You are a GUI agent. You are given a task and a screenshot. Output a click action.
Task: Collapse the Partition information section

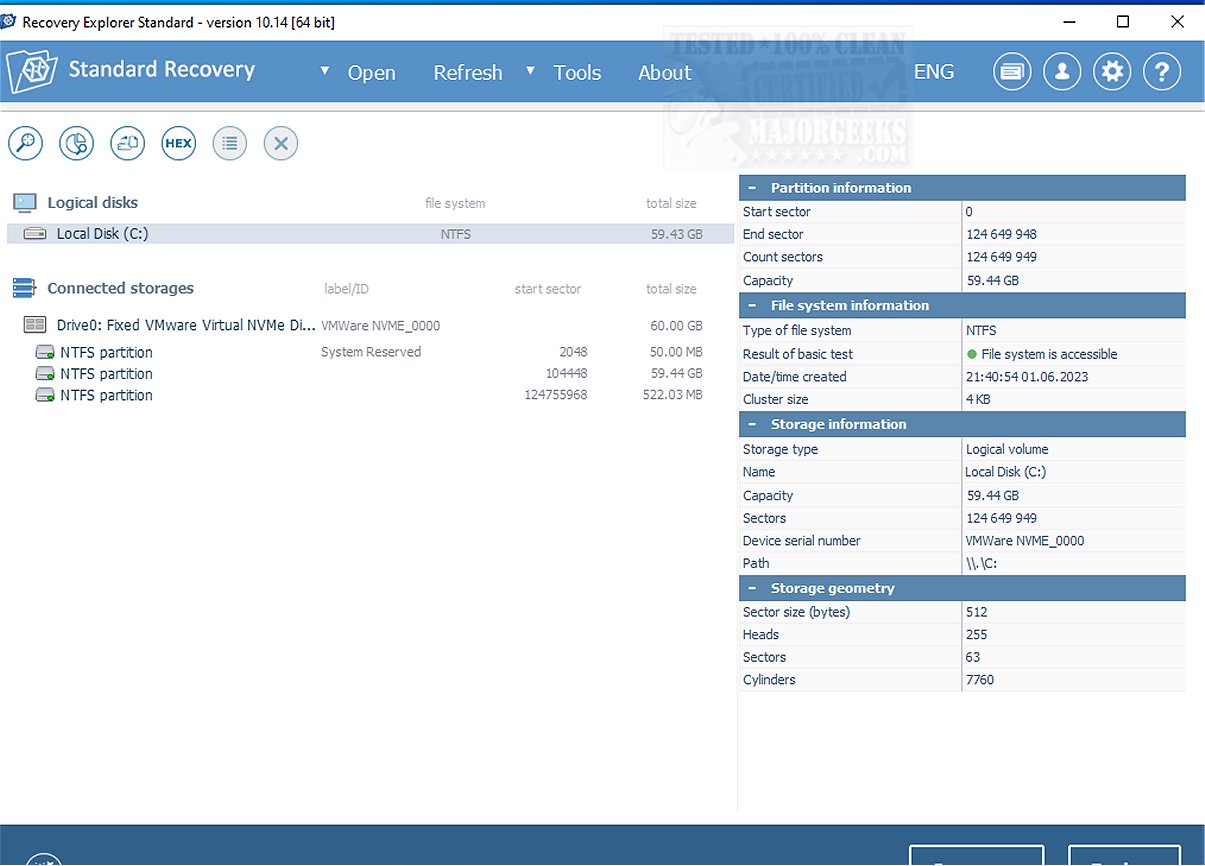tap(751, 187)
